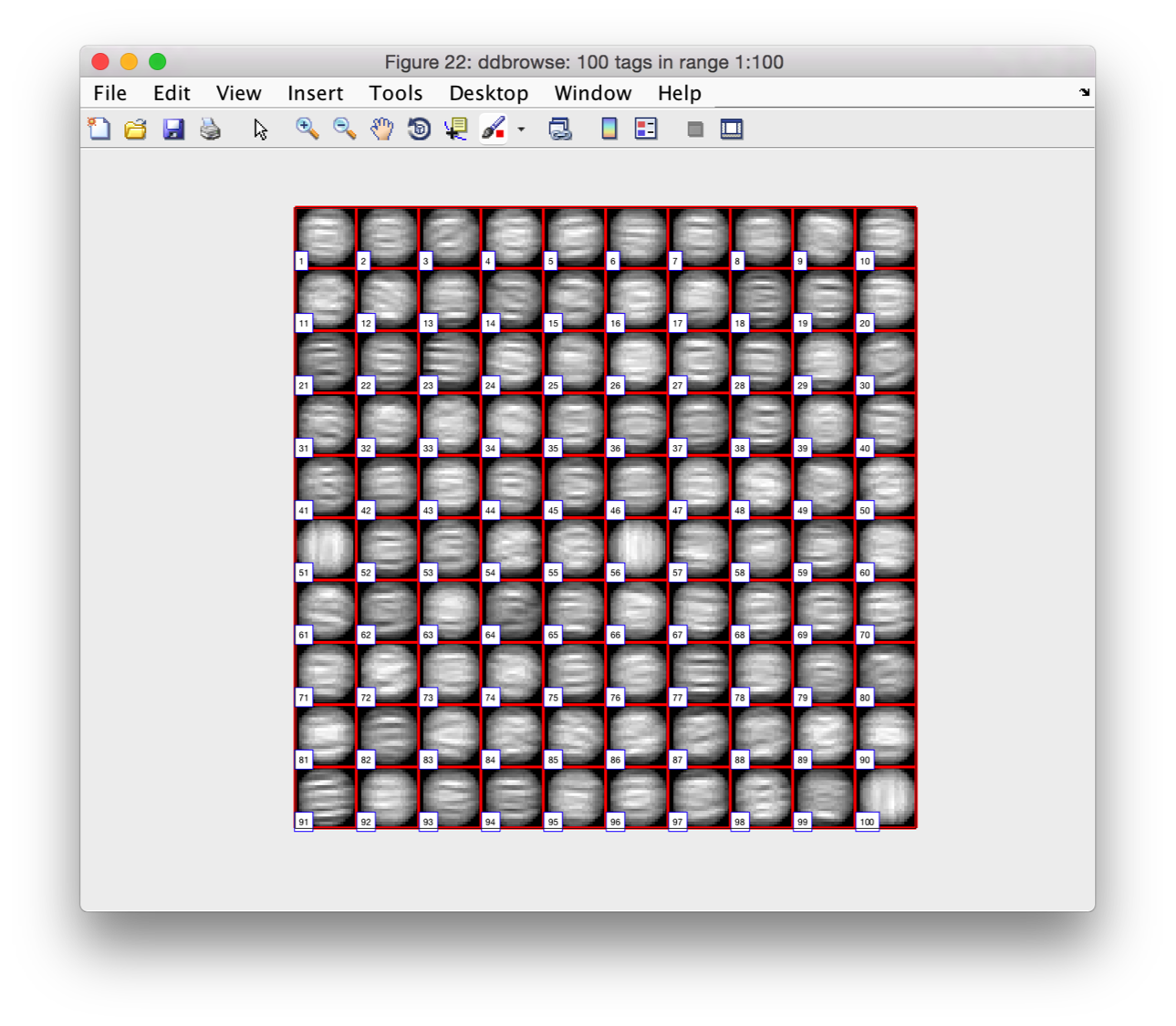Image resolution: width=1176 pixels, height=1026 pixels.
Task: Click the tag label 60
Action: point(865,573)
